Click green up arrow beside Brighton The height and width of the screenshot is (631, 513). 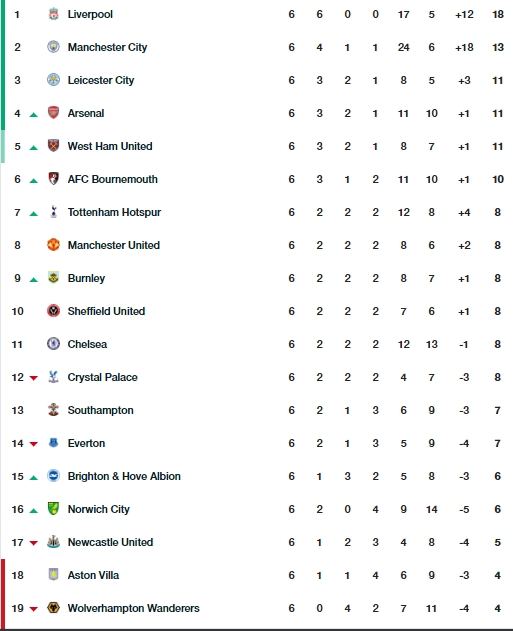[34, 478]
